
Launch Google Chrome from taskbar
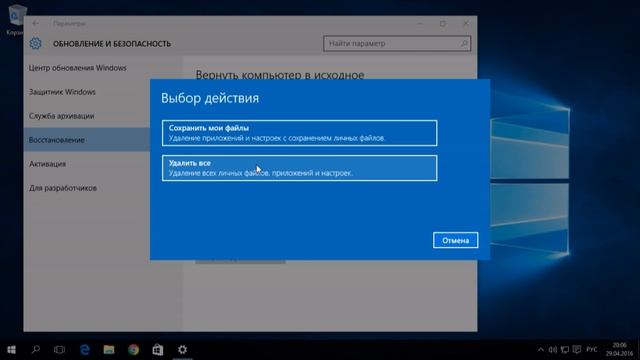(x=133, y=350)
